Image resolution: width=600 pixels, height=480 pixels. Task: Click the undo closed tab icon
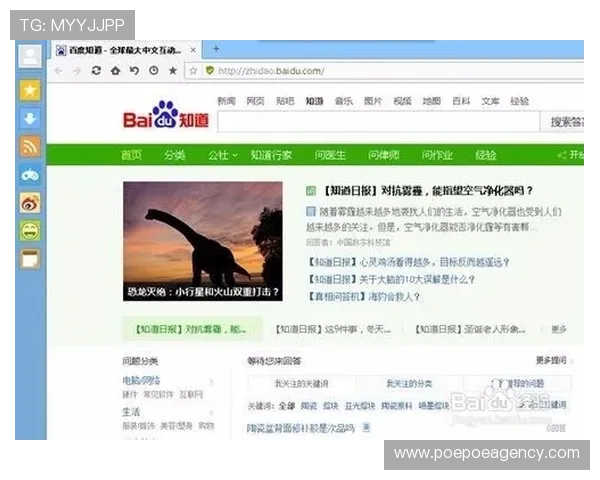tap(134, 70)
